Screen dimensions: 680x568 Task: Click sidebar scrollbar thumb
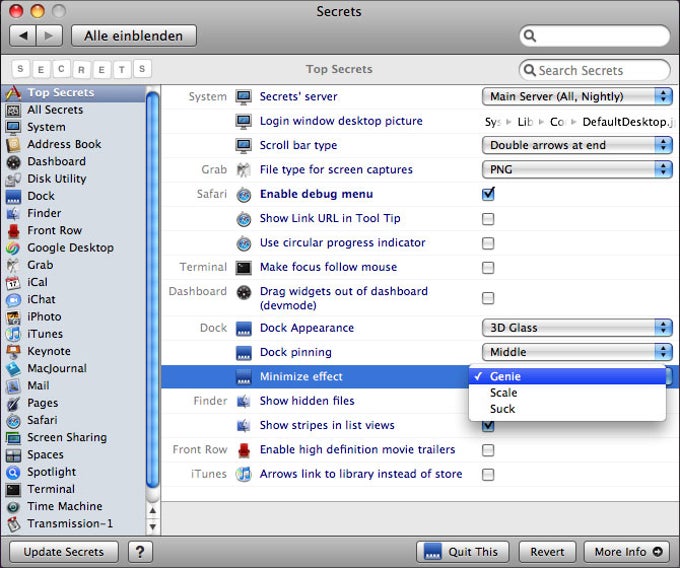[x=152, y=291]
